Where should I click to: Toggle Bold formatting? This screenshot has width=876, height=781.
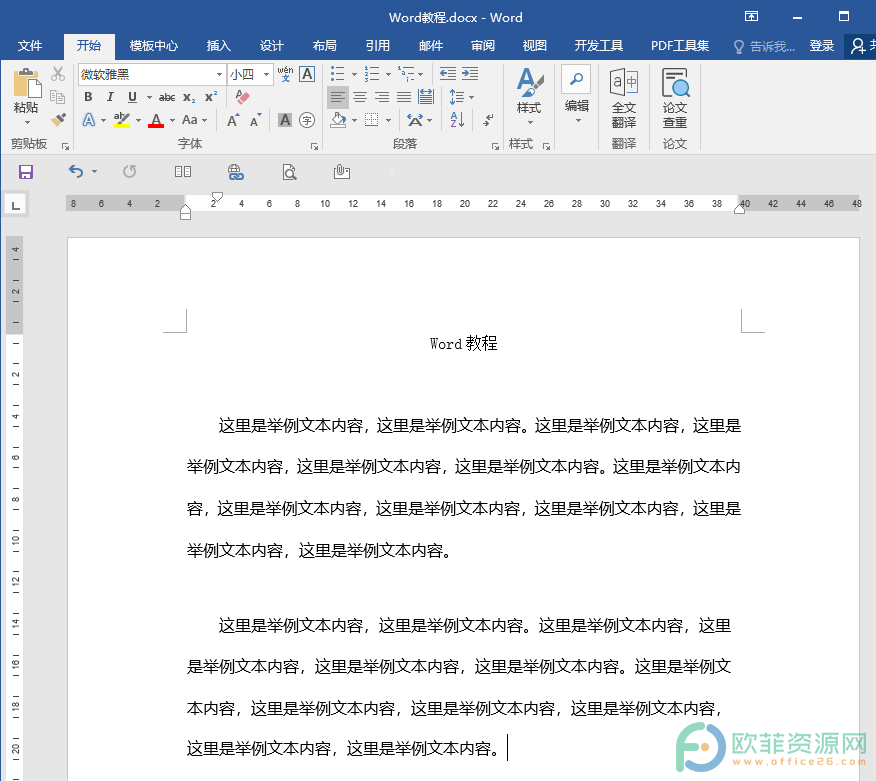pyautogui.click(x=88, y=97)
